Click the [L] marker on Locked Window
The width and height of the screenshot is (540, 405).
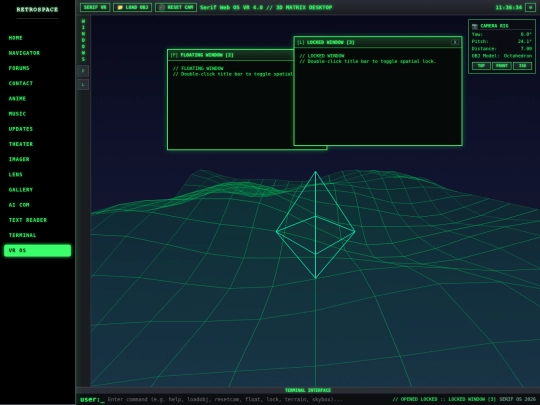point(301,42)
